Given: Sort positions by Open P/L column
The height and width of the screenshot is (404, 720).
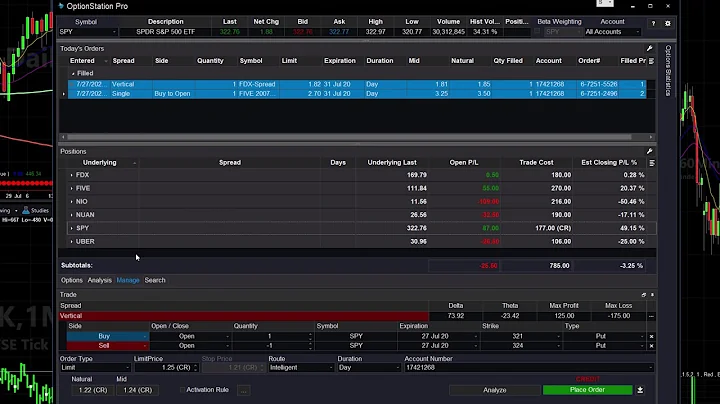Looking at the screenshot, I should pos(464,163).
